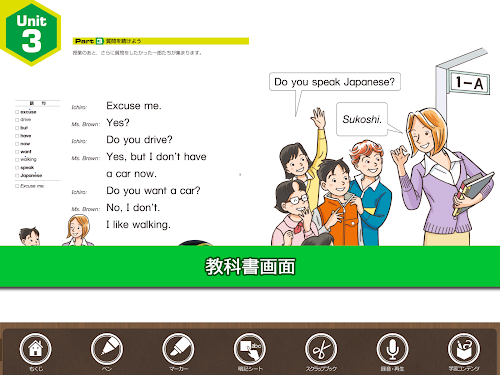
Task: Click the 'Sukoshi.' speech bubble
Action: [362, 119]
